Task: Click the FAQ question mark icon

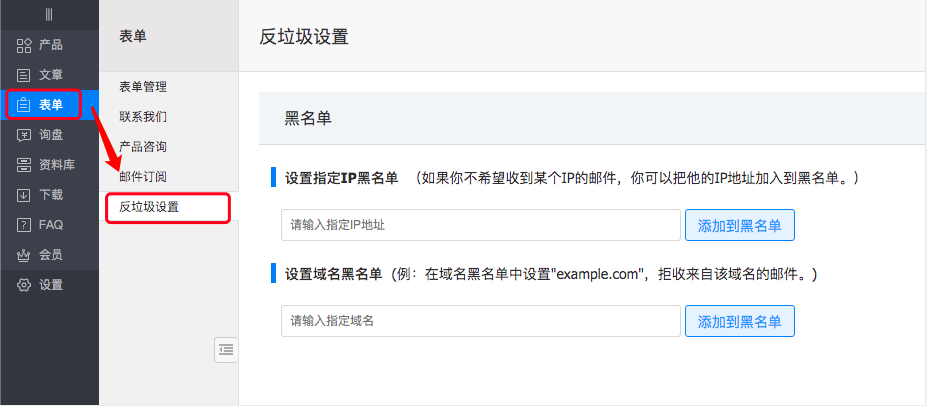Action: pyautogui.click(x=24, y=225)
